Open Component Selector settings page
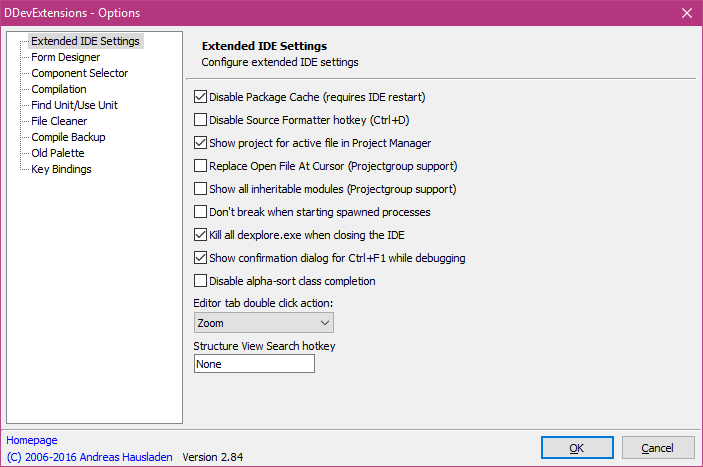703x467 pixels. tap(80, 73)
